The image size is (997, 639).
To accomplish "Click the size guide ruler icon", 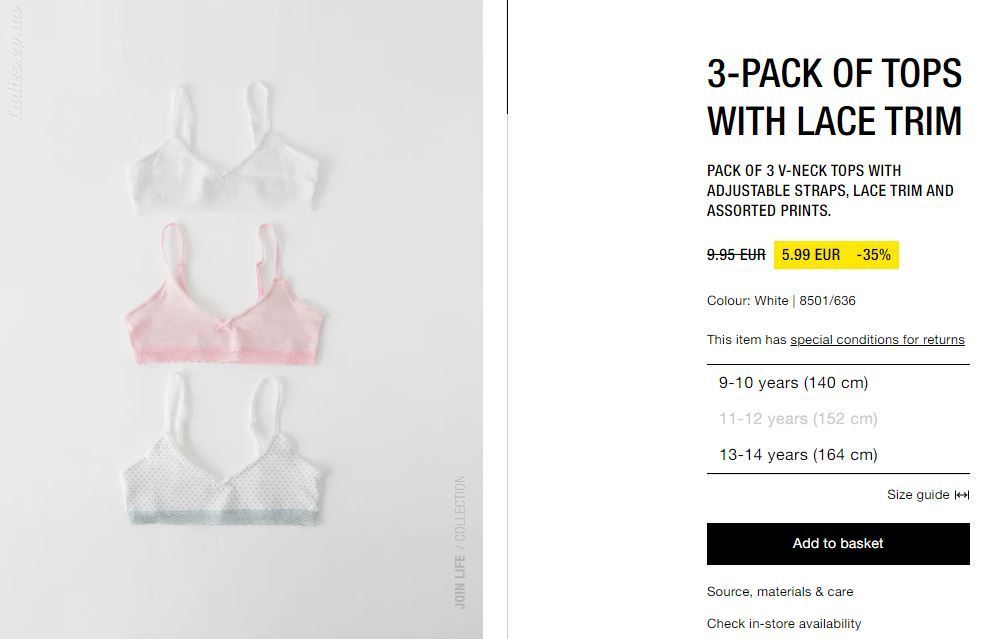I will [x=962, y=495].
